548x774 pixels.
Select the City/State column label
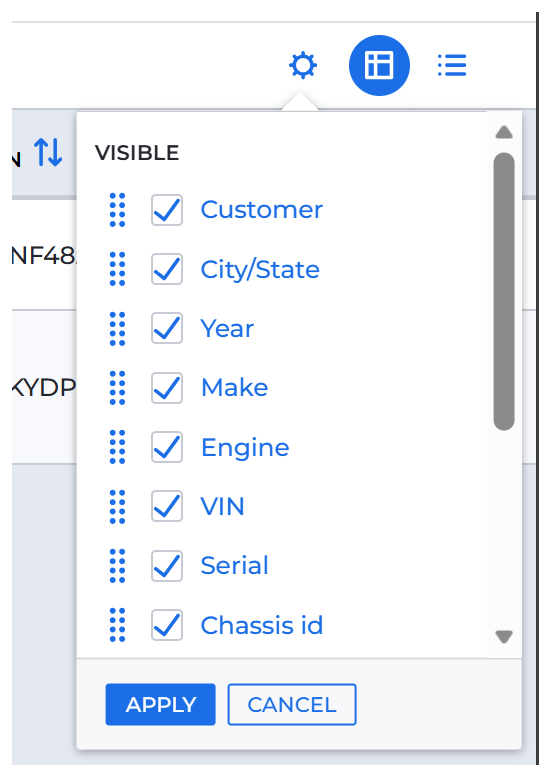click(x=260, y=270)
